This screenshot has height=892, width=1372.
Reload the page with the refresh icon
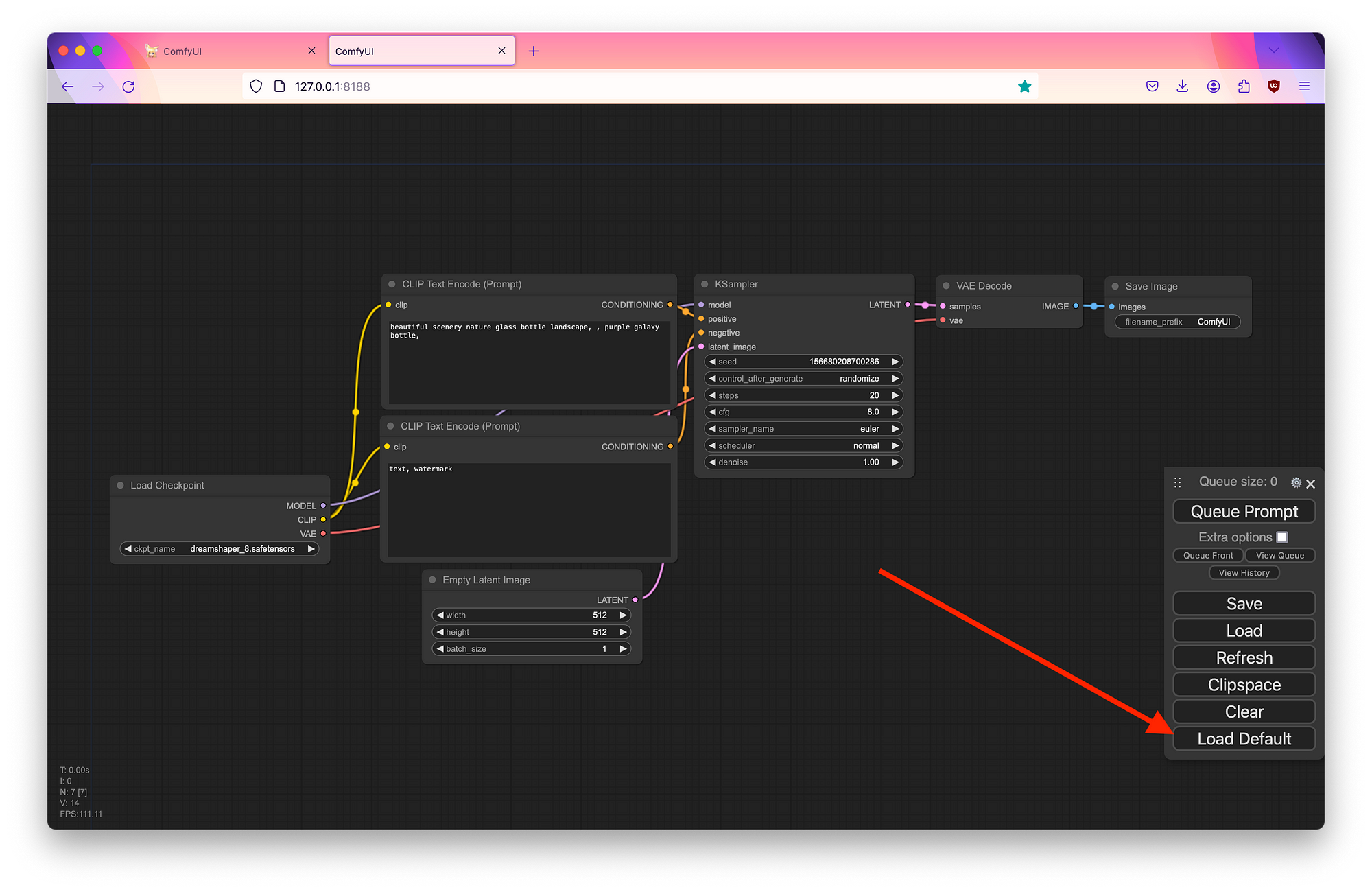(128, 86)
